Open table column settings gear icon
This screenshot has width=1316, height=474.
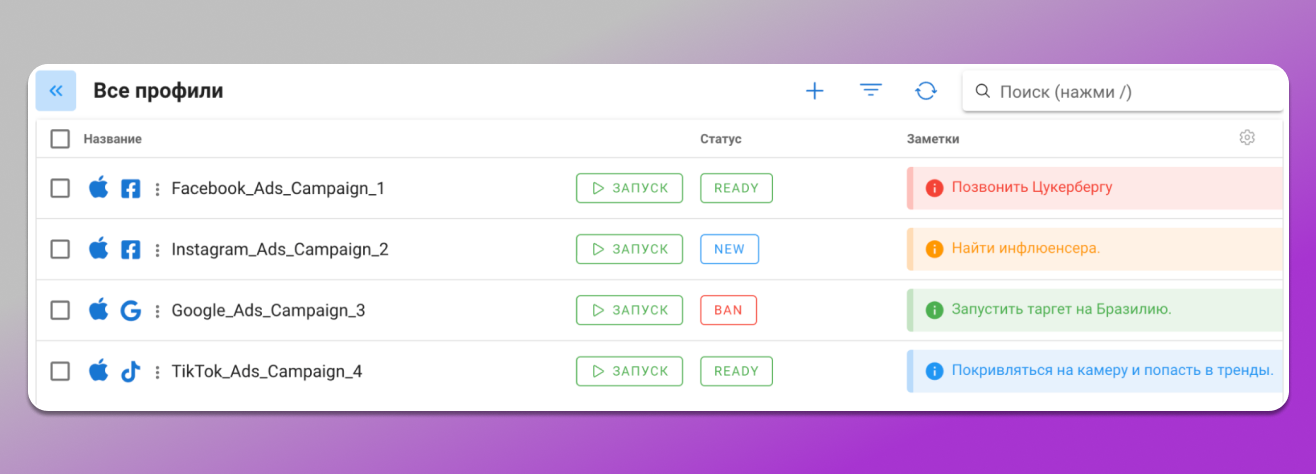coord(1247,138)
